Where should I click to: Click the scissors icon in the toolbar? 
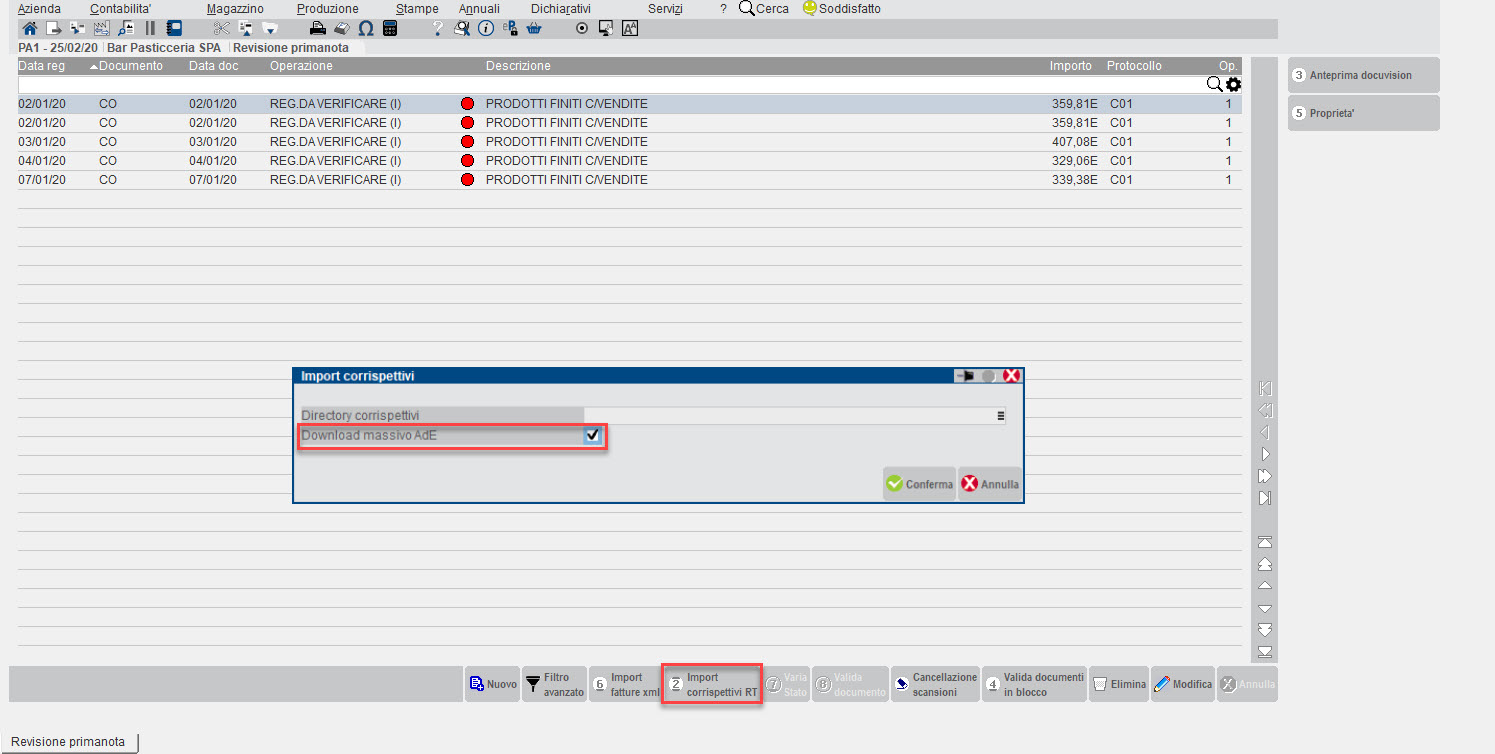[x=221, y=28]
